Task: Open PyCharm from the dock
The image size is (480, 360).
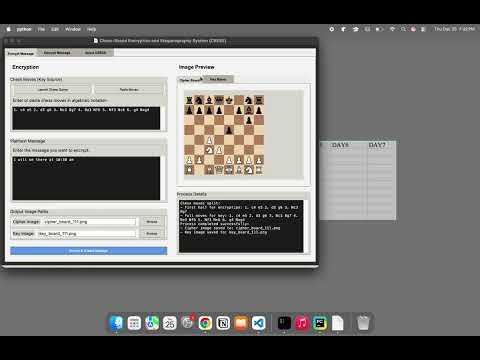Action: pos(320,323)
